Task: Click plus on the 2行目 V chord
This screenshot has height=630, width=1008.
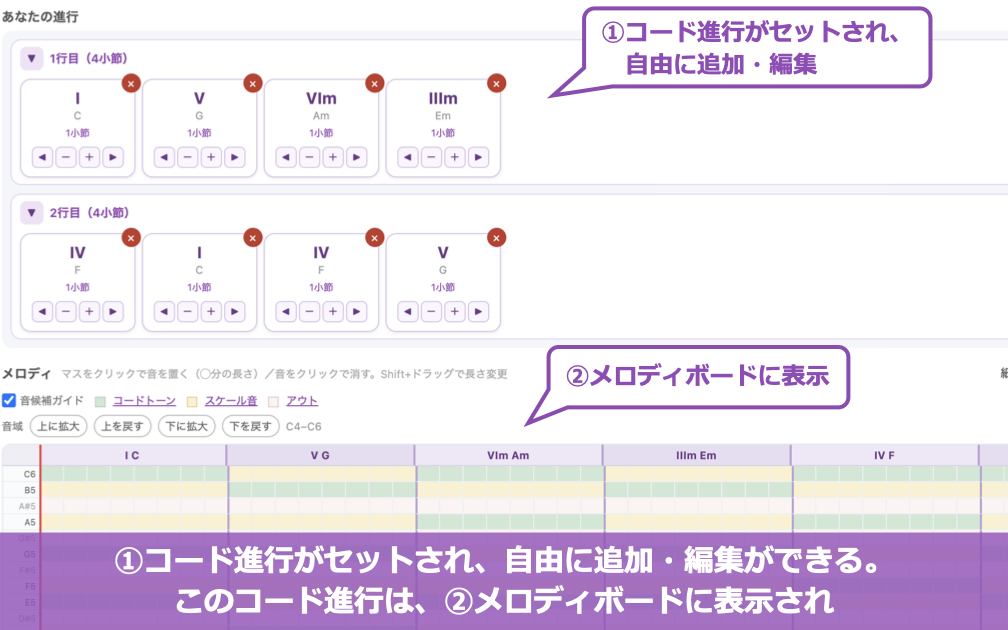Action: pos(454,312)
